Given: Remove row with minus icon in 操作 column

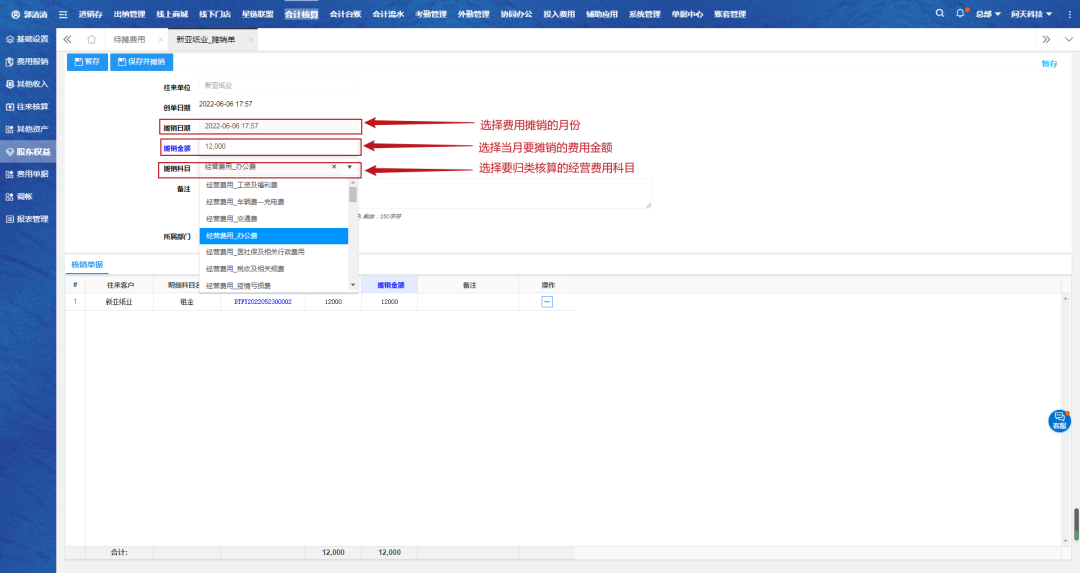Looking at the screenshot, I should (x=547, y=301).
